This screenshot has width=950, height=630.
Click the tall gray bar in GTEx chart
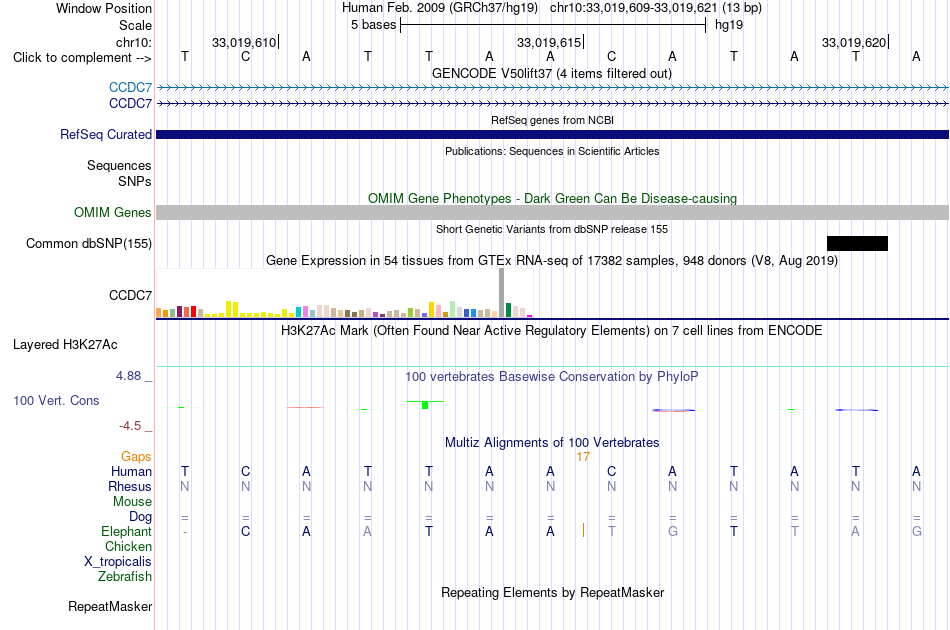point(502,293)
